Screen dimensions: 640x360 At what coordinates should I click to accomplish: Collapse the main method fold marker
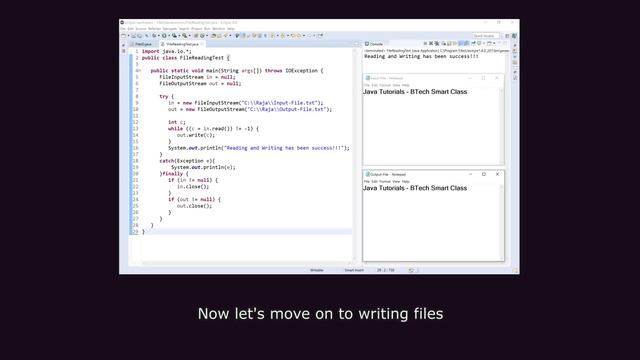coord(139,71)
